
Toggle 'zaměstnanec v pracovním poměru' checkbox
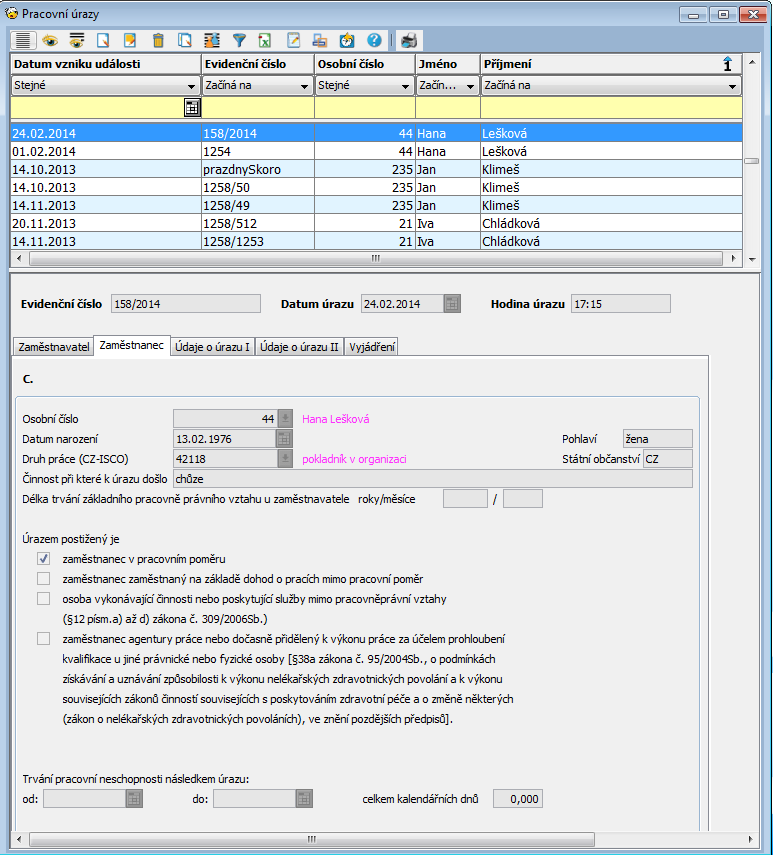pyautogui.click(x=43, y=559)
